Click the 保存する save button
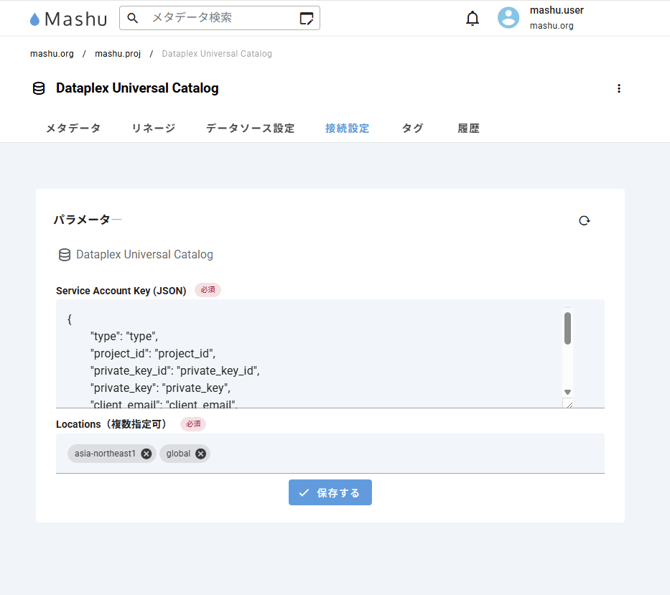The image size is (670, 595). tap(330, 492)
